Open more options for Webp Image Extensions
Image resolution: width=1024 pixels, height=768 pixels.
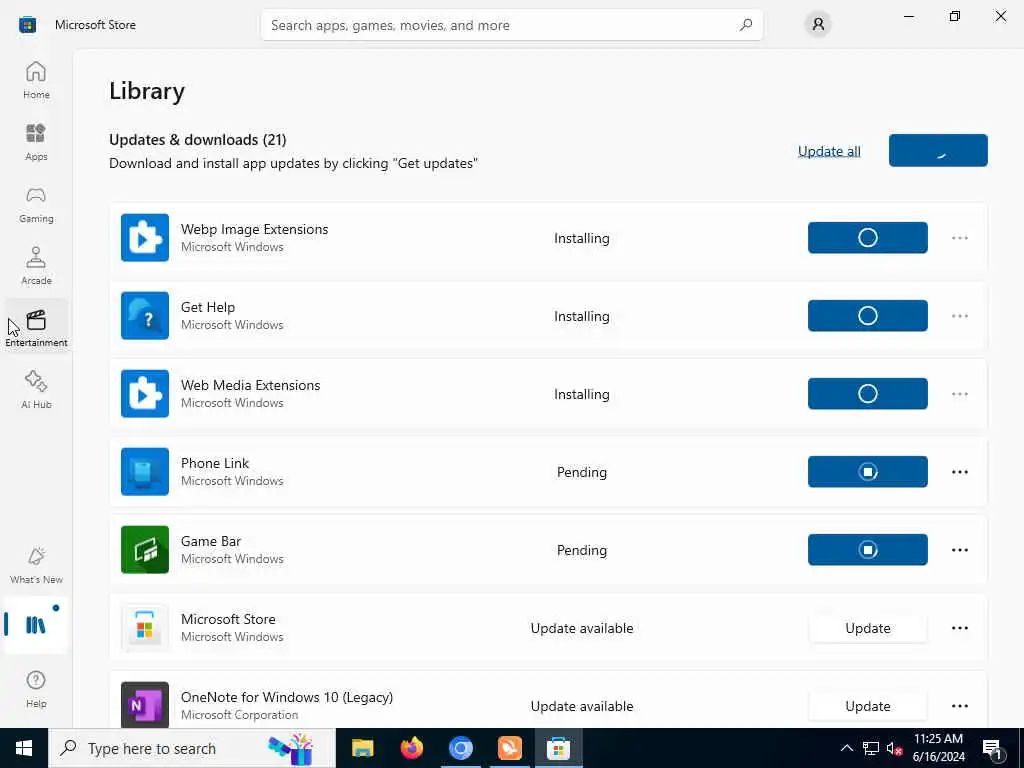pos(959,238)
